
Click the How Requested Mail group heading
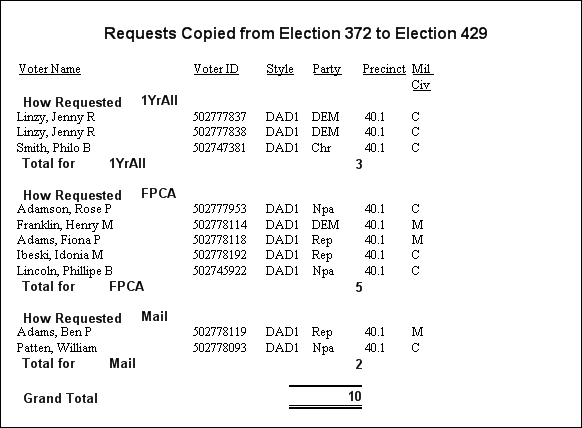tap(95, 317)
